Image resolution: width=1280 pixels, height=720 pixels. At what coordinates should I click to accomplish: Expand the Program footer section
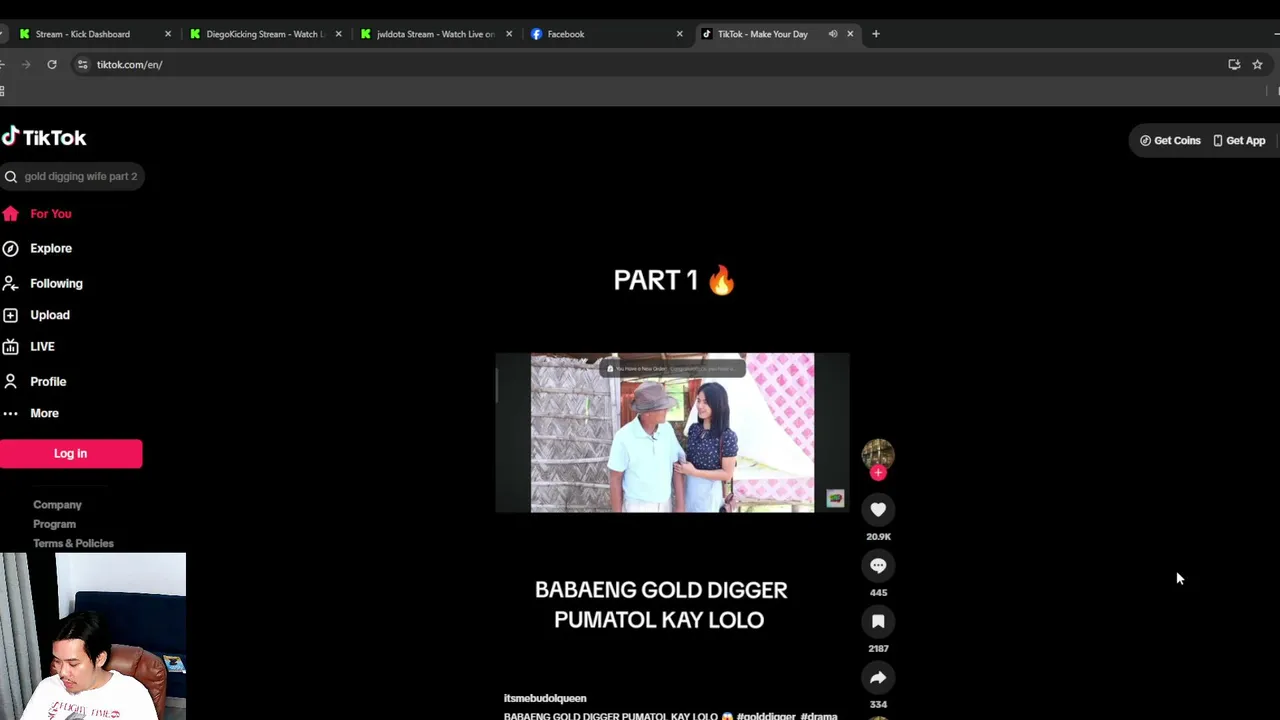point(54,524)
